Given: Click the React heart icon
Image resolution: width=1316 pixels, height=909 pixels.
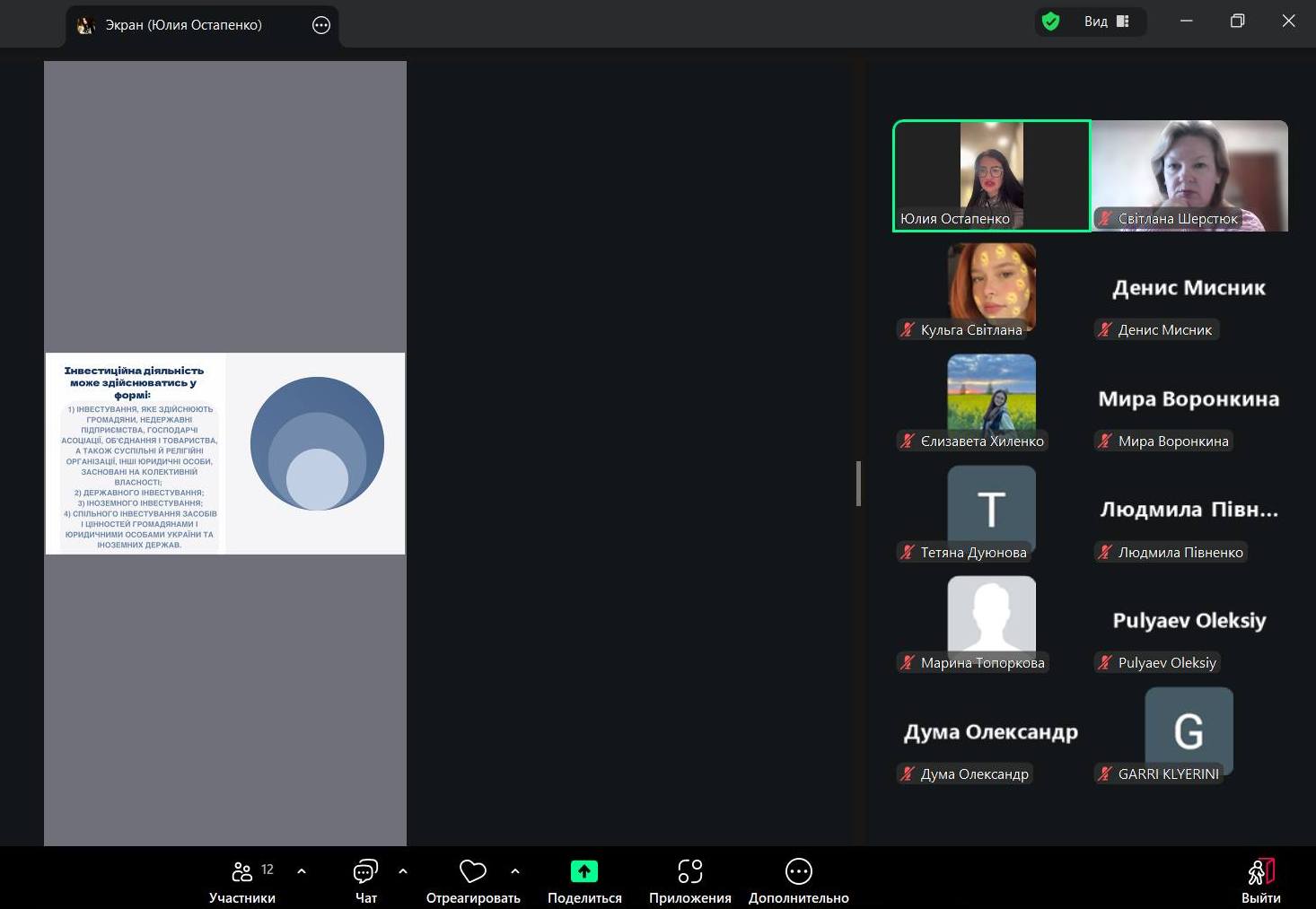Looking at the screenshot, I should pos(472,871).
